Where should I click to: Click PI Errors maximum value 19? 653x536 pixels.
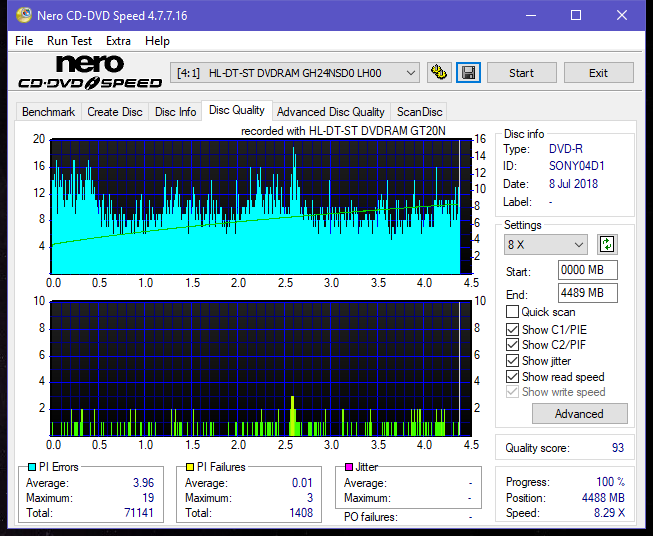(x=148, y=498)
